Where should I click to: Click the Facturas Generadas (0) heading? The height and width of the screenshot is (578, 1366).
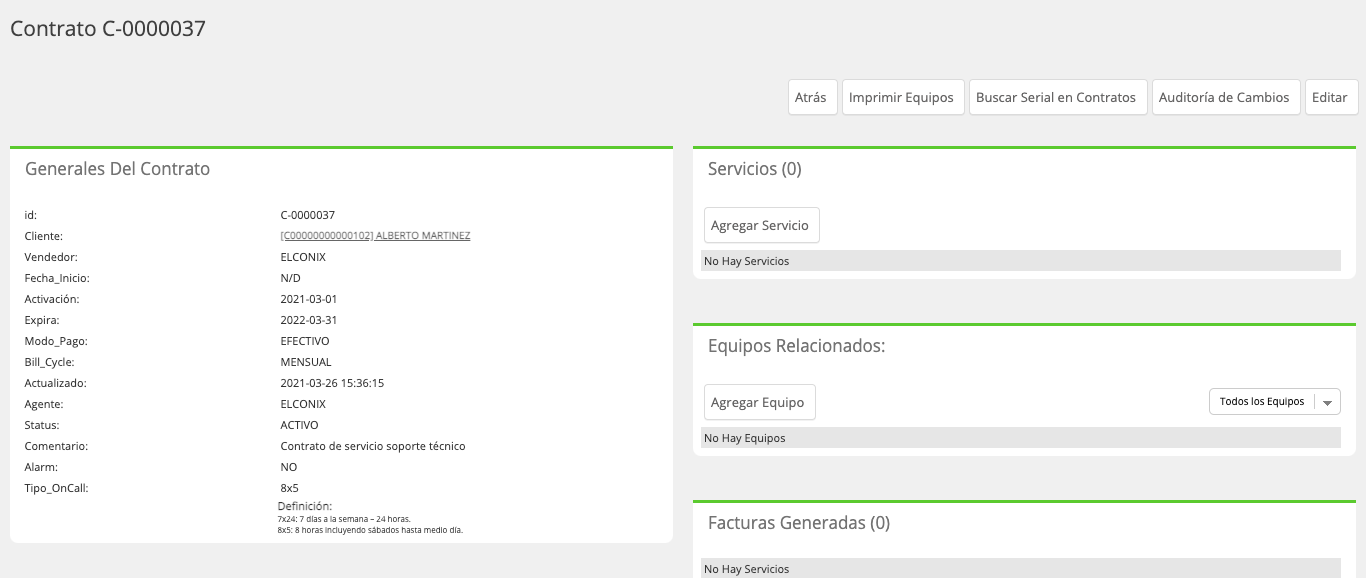(799, 523)
